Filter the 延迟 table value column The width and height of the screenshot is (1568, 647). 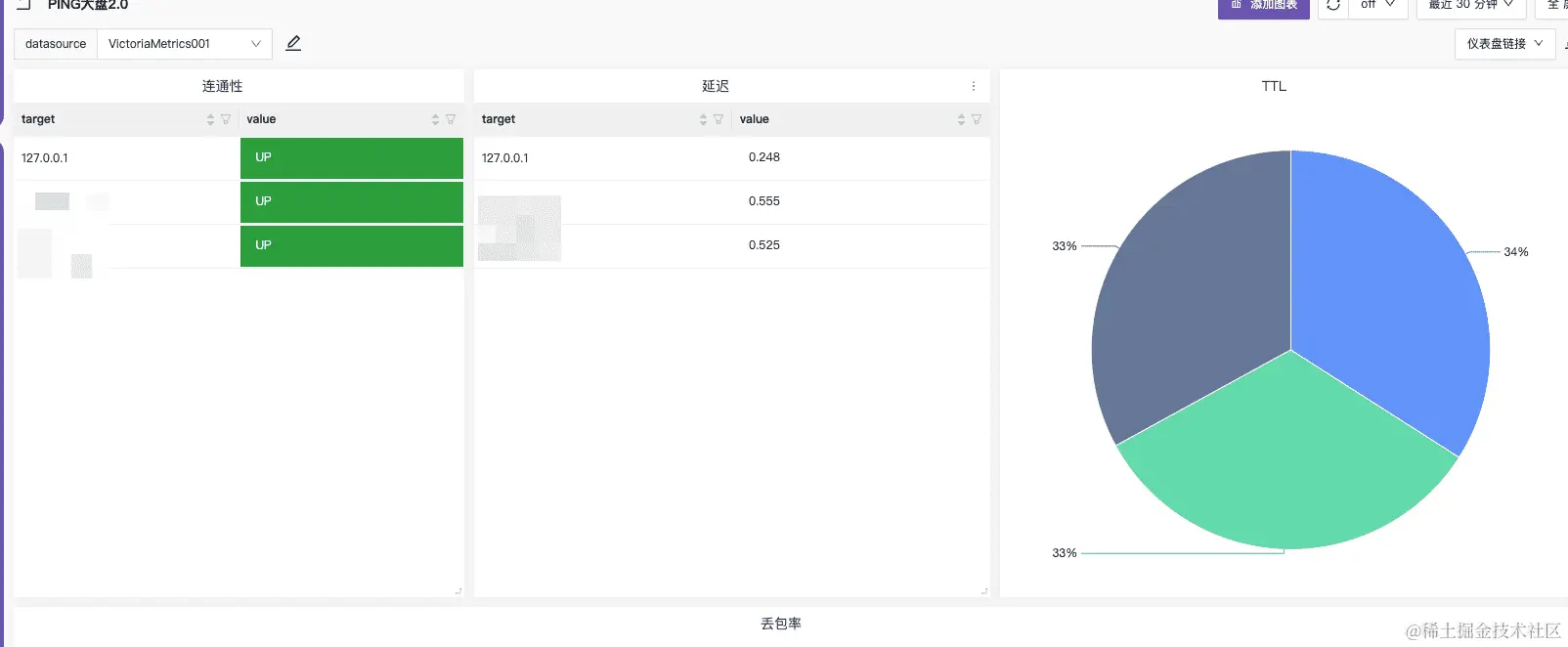[x=977, y=119]
